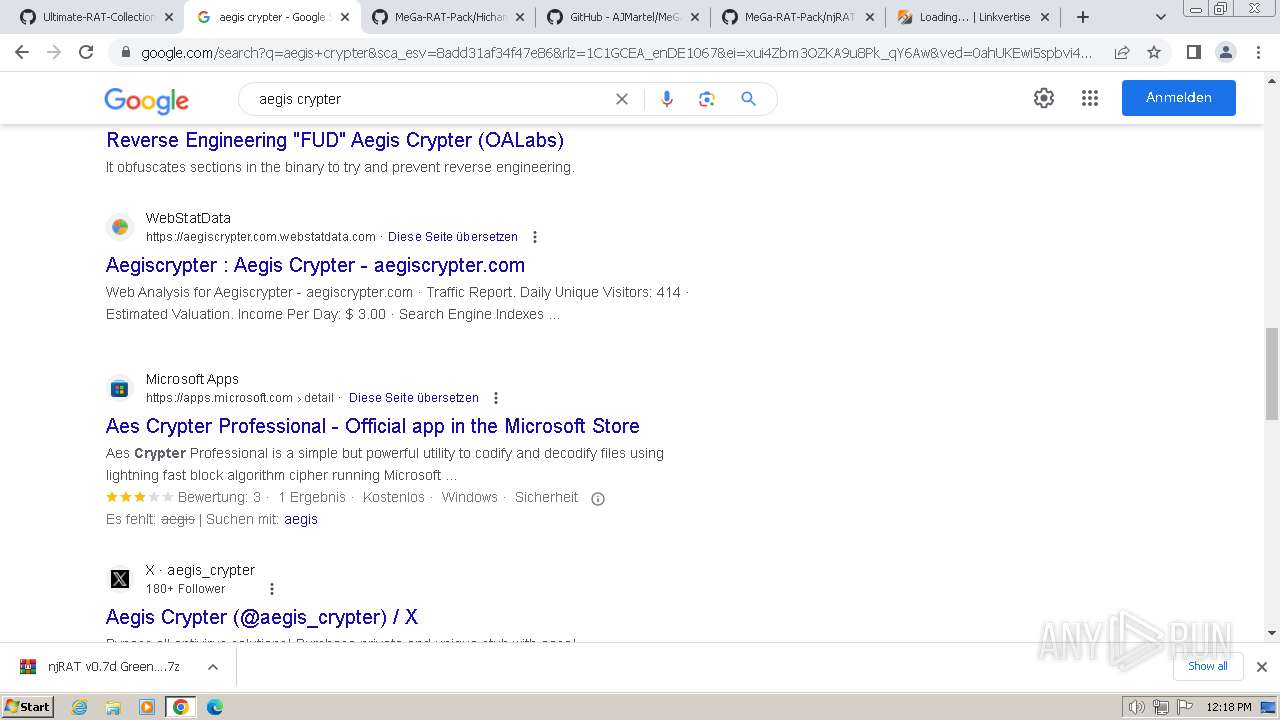Image resolution: width=1280 pixels, height=720 pixels.
Task: Click the taskbar clock showing 12:18 PM
Action: pos(1229,707)
